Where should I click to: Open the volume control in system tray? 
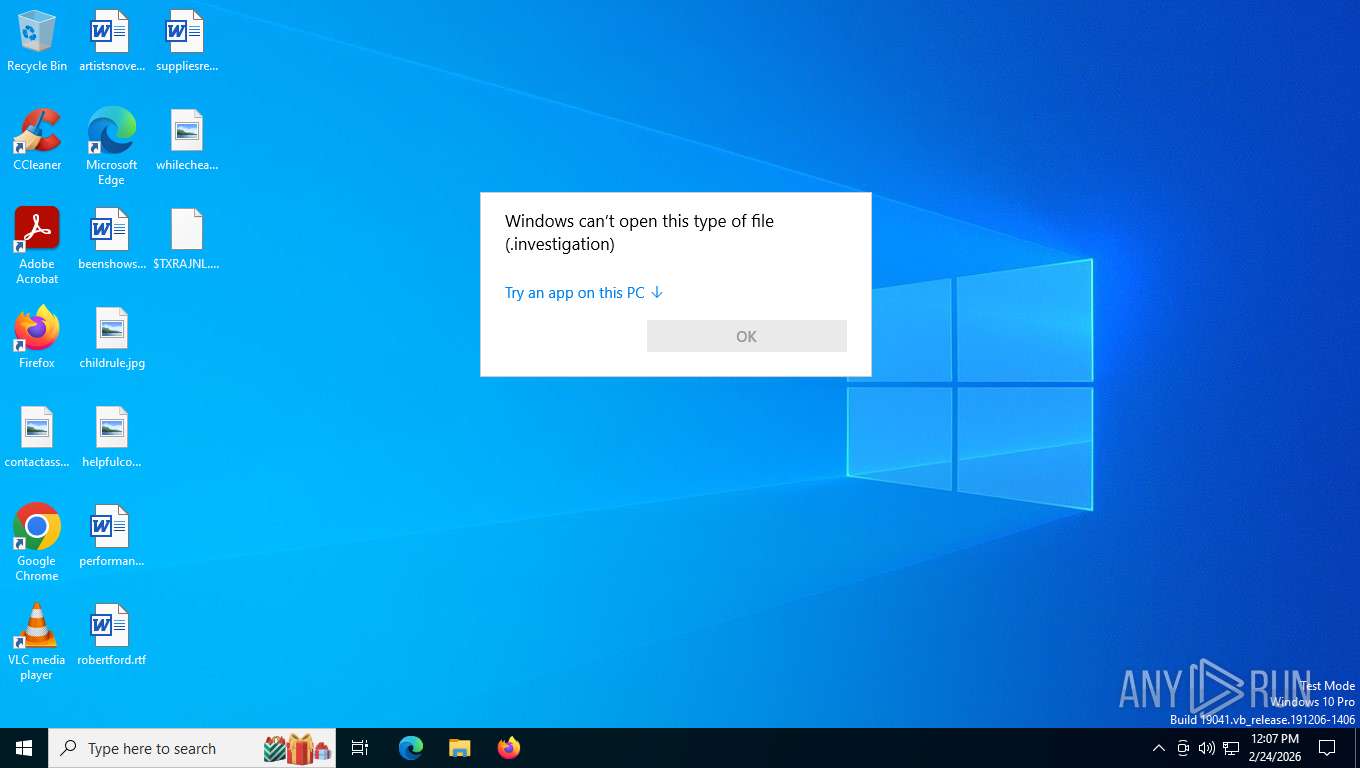[1207, 748]
